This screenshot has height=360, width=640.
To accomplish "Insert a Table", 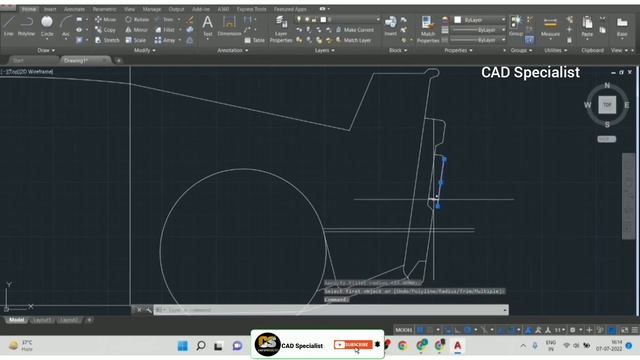I will pyautogui.click(x=255, y=40).
